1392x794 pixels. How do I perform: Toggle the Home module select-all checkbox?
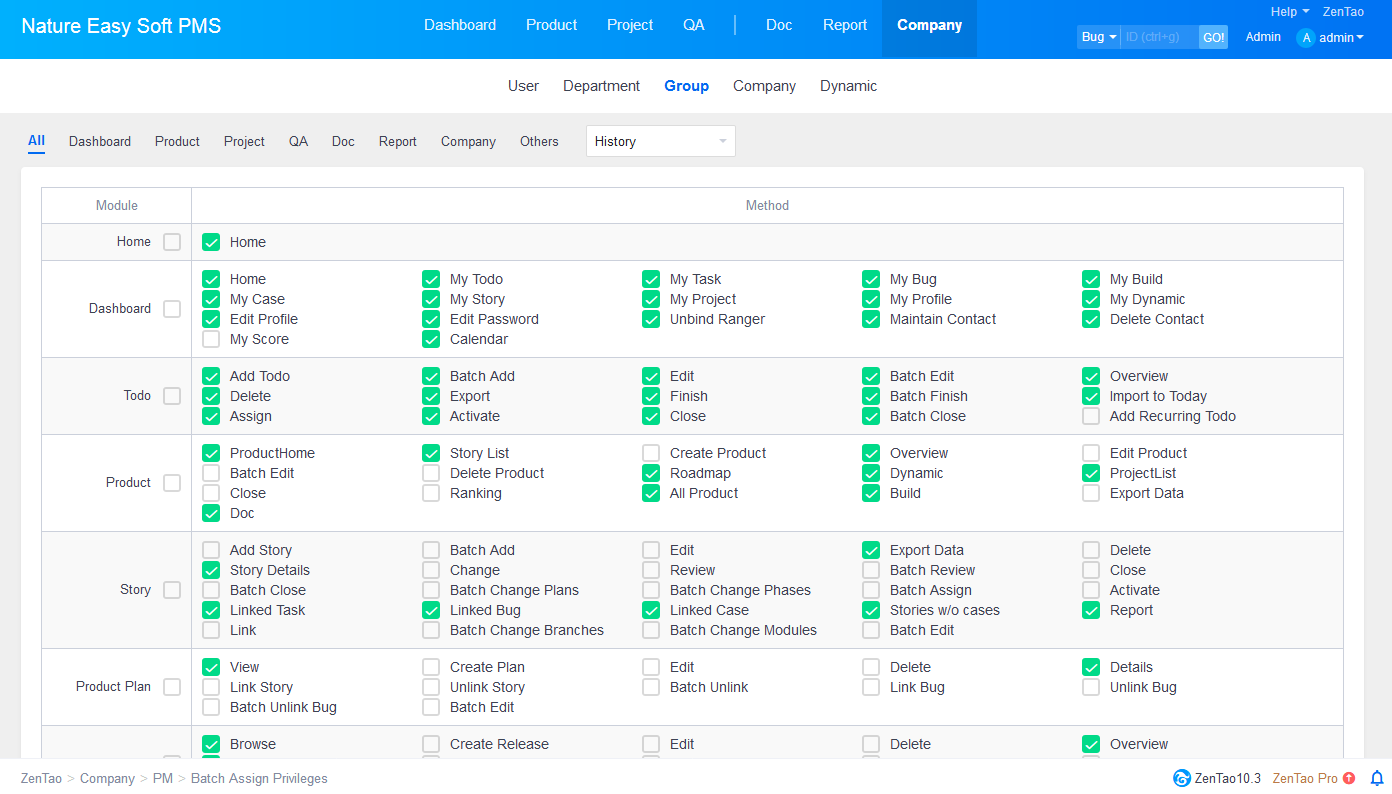(172, 242)
